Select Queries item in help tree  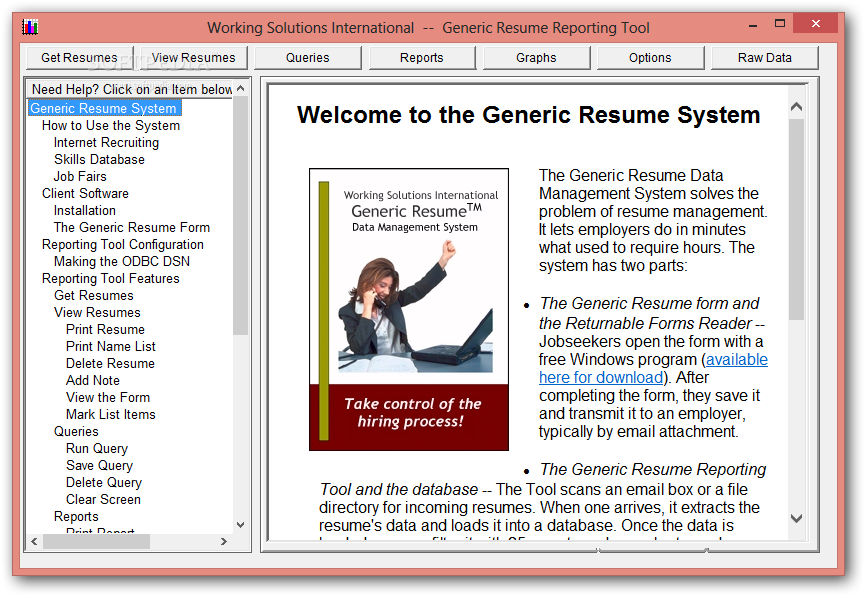[x=76, y=432]
